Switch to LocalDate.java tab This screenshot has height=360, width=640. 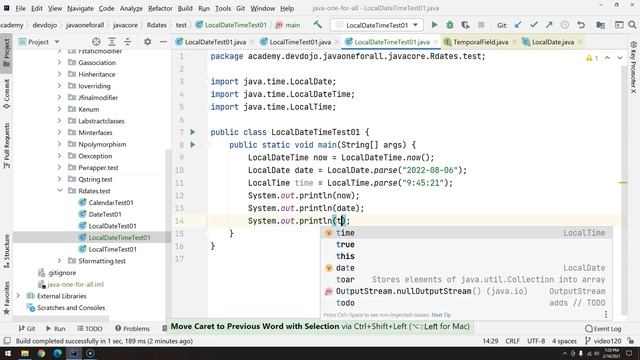click(553, 42)
